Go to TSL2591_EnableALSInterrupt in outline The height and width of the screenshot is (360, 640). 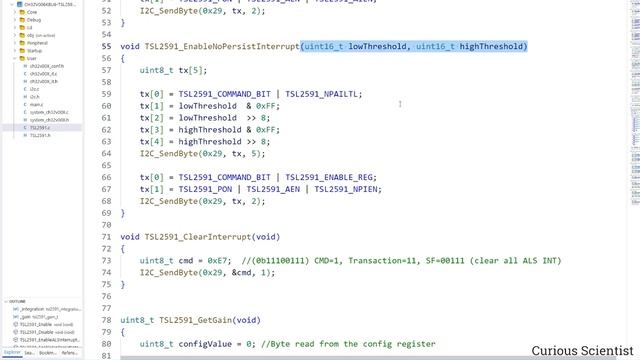49,340
